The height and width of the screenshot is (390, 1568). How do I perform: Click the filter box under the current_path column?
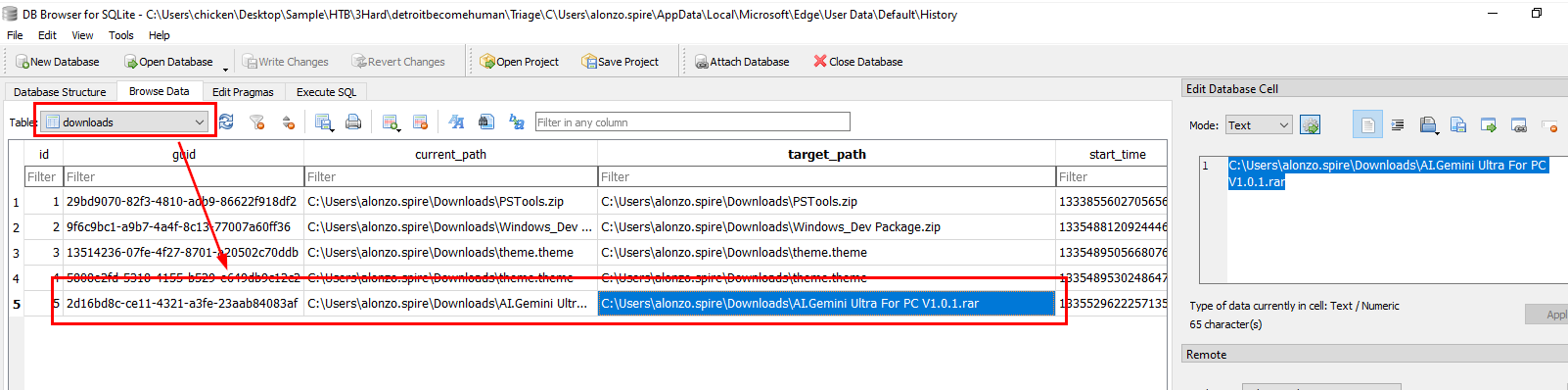(450, 177)
